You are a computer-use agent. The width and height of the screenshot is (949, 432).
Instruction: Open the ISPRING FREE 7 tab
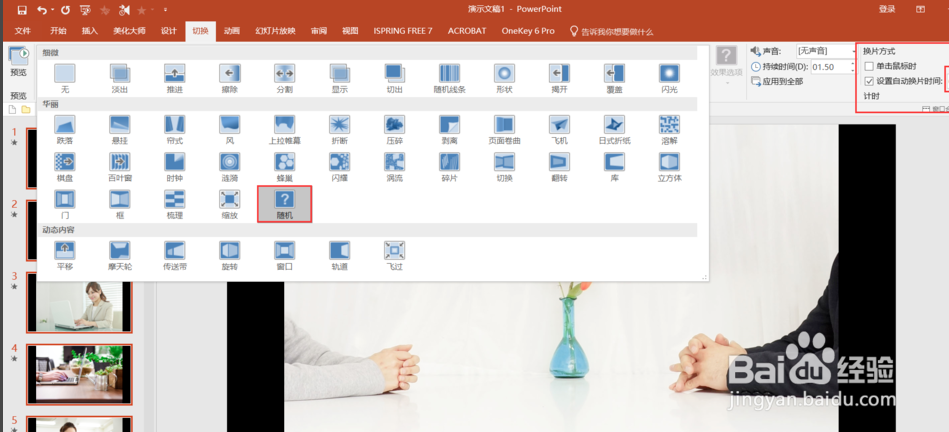pos(402,31)
